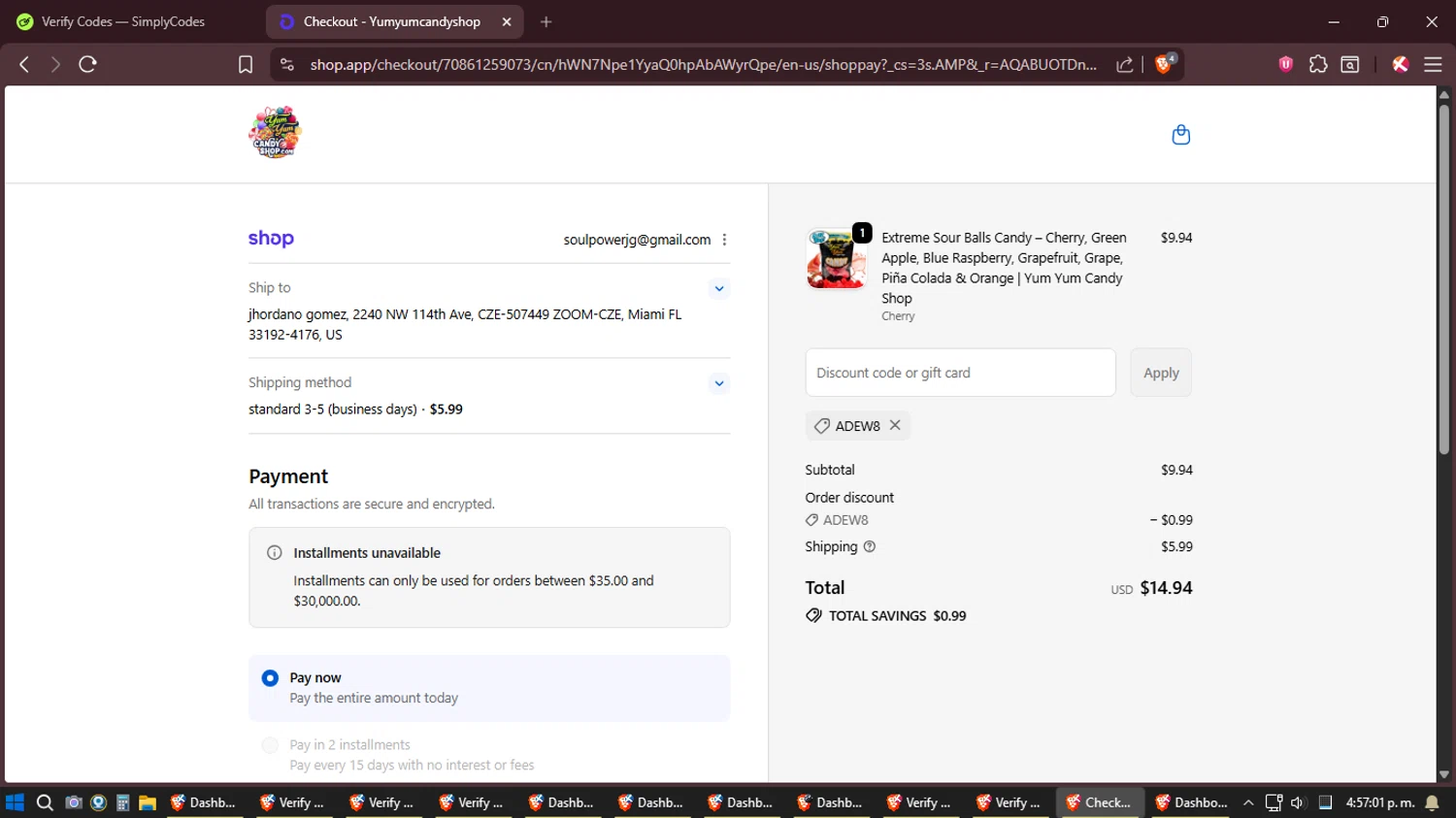Image resolution: width=1456 pixels, height=818 pixels.
Task: Open the Windows Start menu
Action: point(15,802)
